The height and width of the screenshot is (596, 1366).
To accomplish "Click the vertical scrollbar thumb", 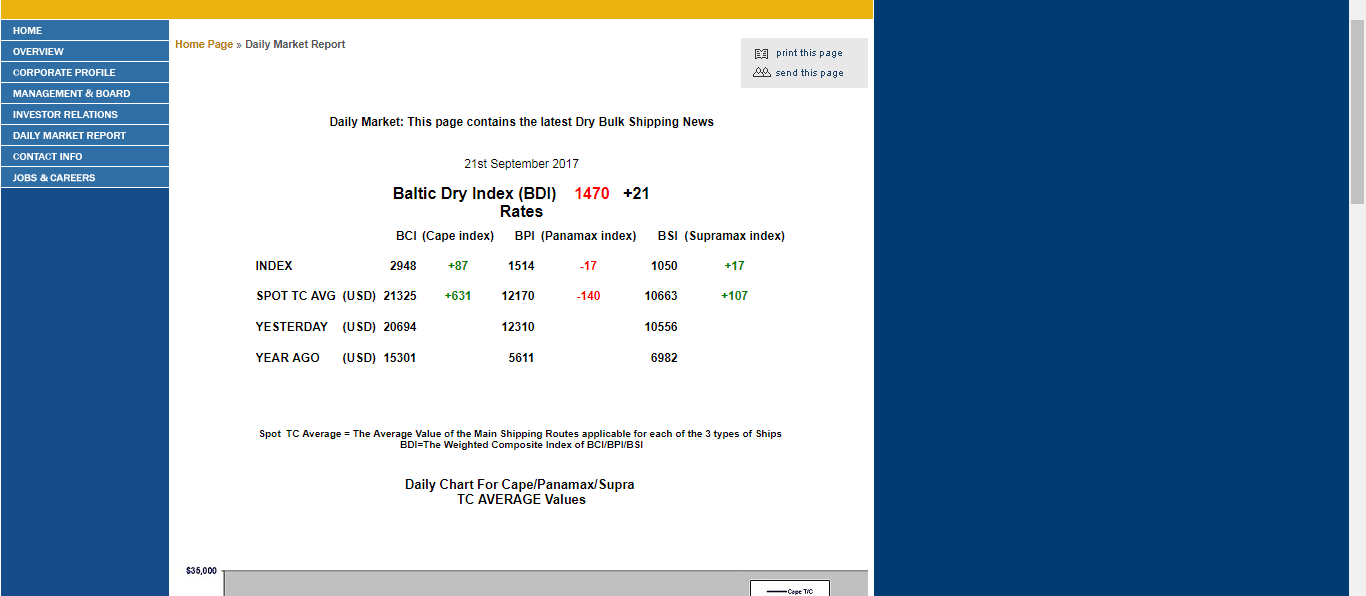I will (x=1358, y=112).
